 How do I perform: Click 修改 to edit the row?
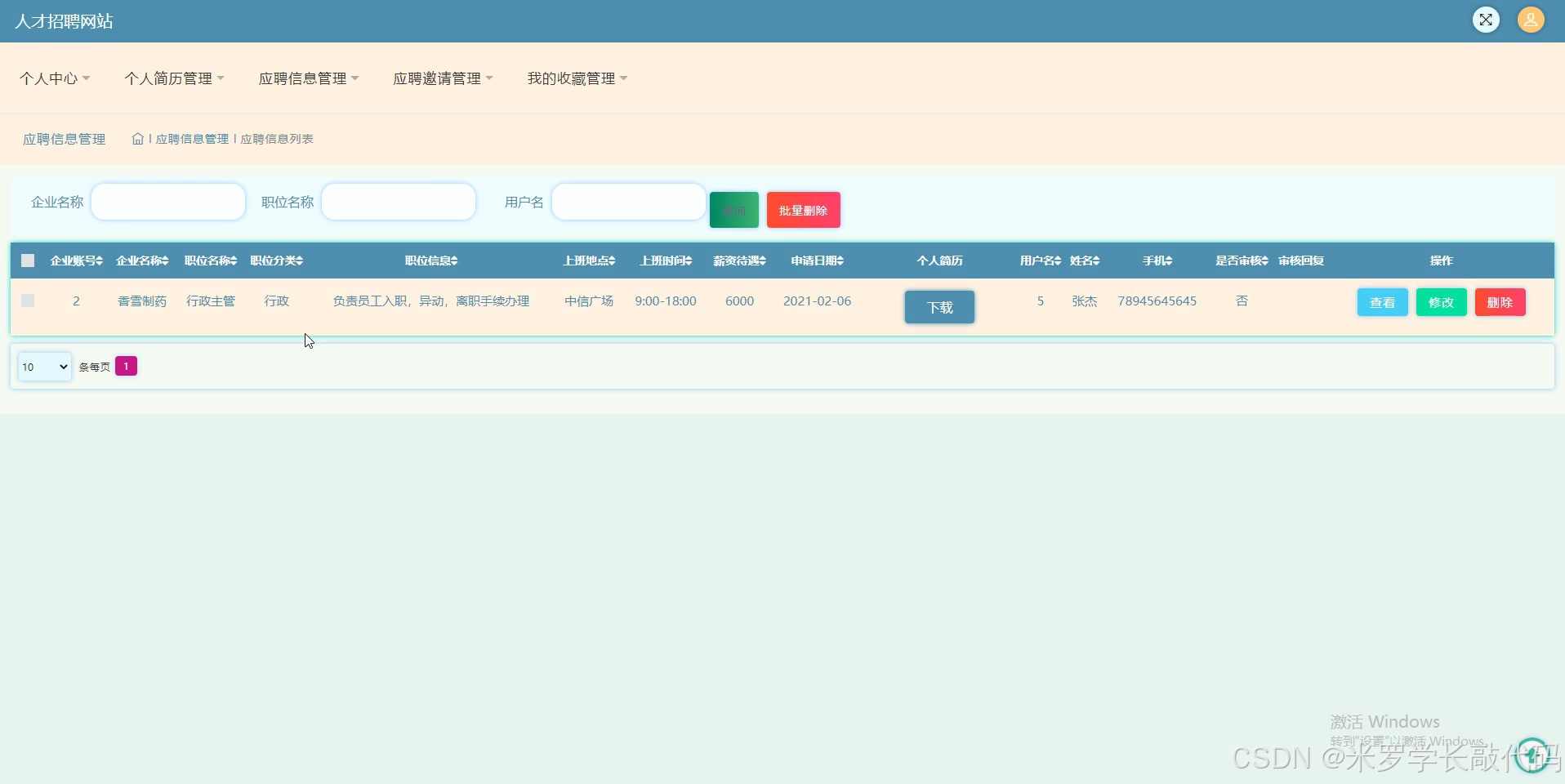pos(1441,302)
